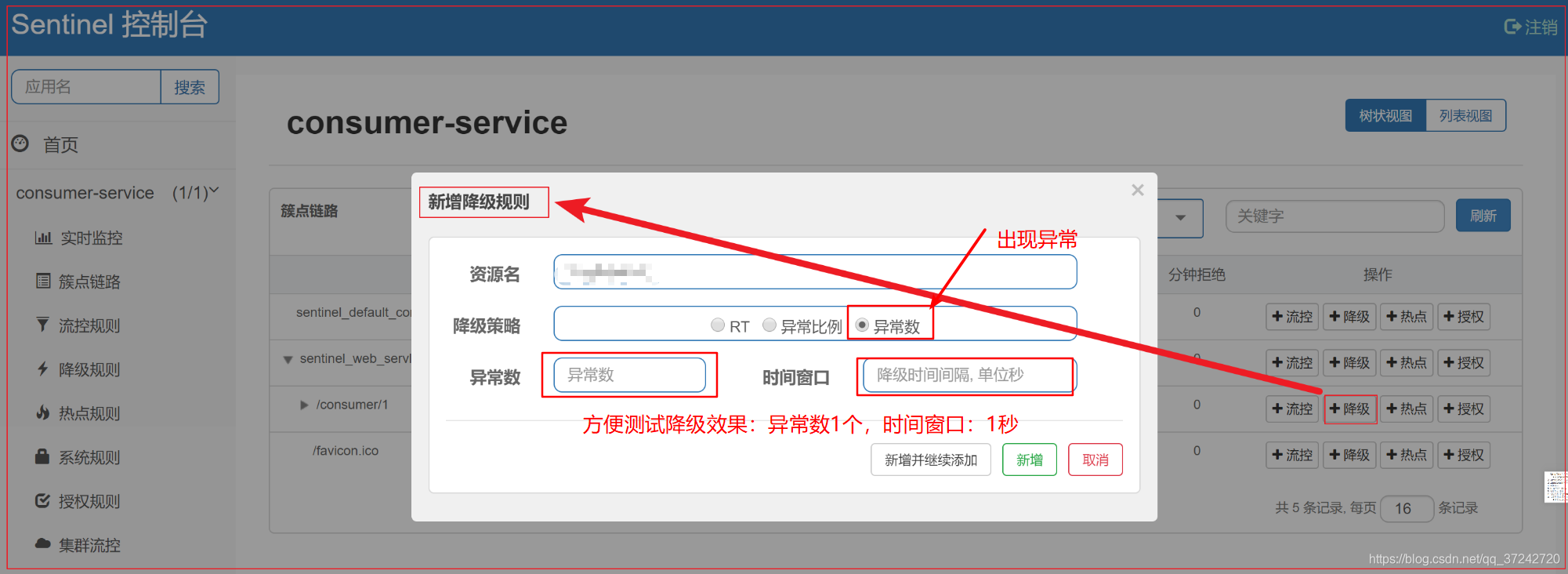Add 流控 rule for /consumer/1 row
Screen dimensions: 1568x574
[1292, 409]
